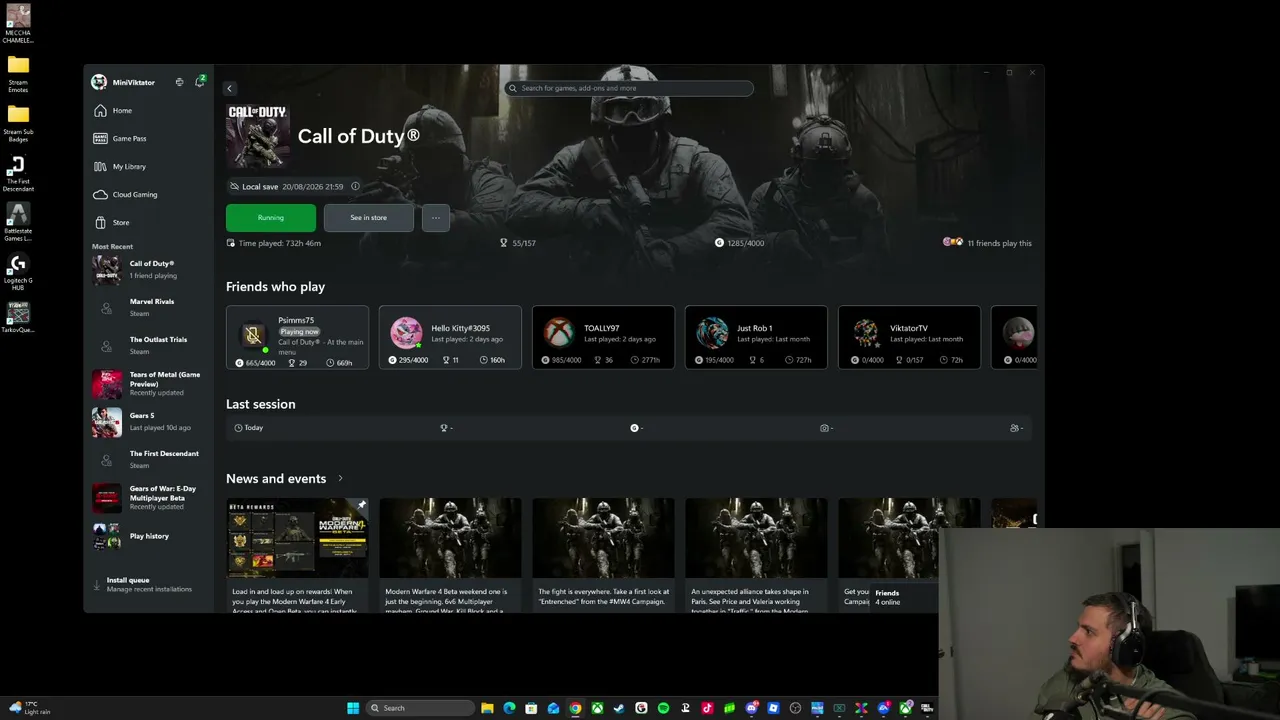Open the MiniViktator profile avatar
The image size is (1280, 720).
point(99,82)
